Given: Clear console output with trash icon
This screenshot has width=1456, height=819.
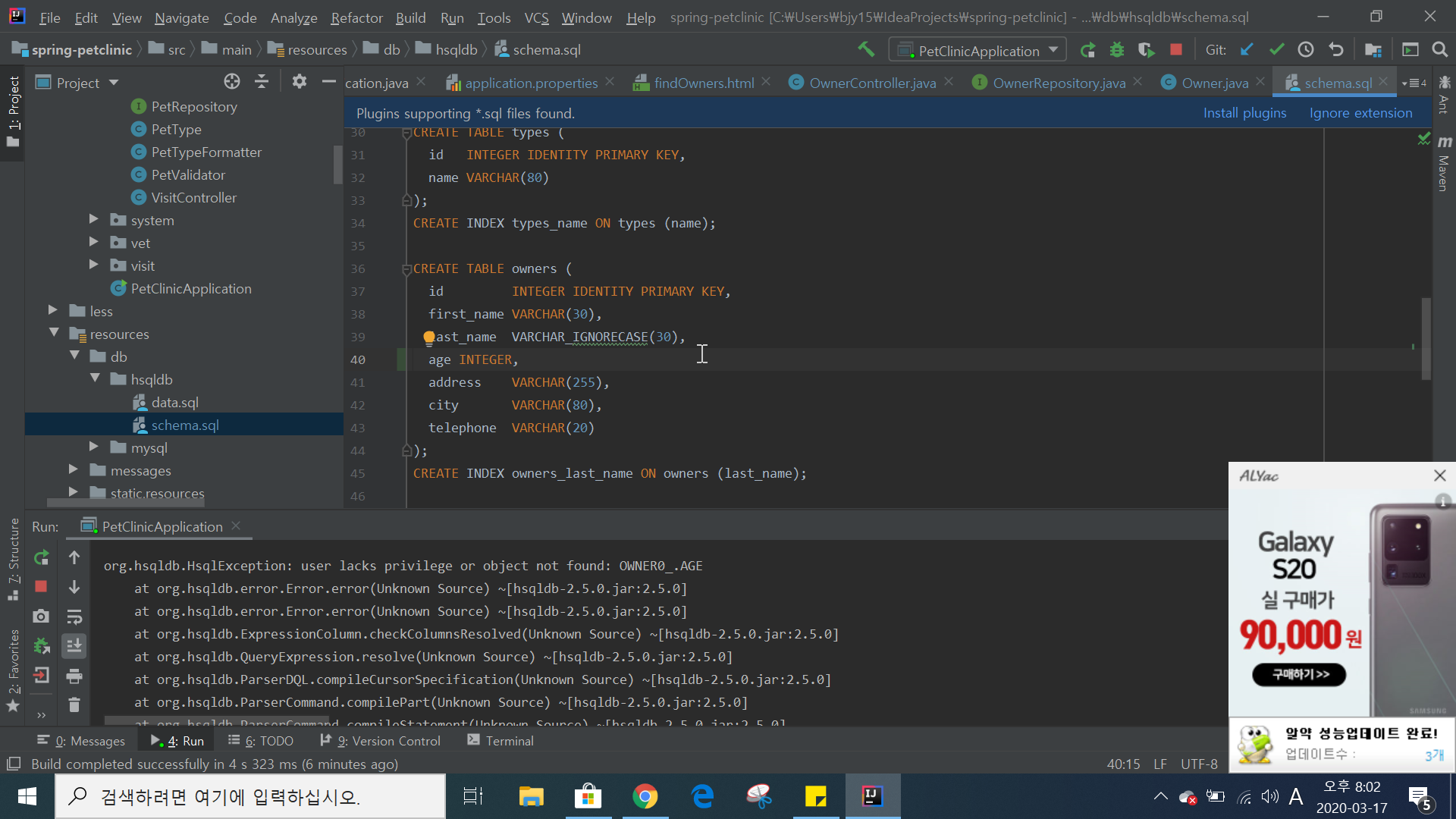Looking at the screenshot, I should click(x=74, y=705).
